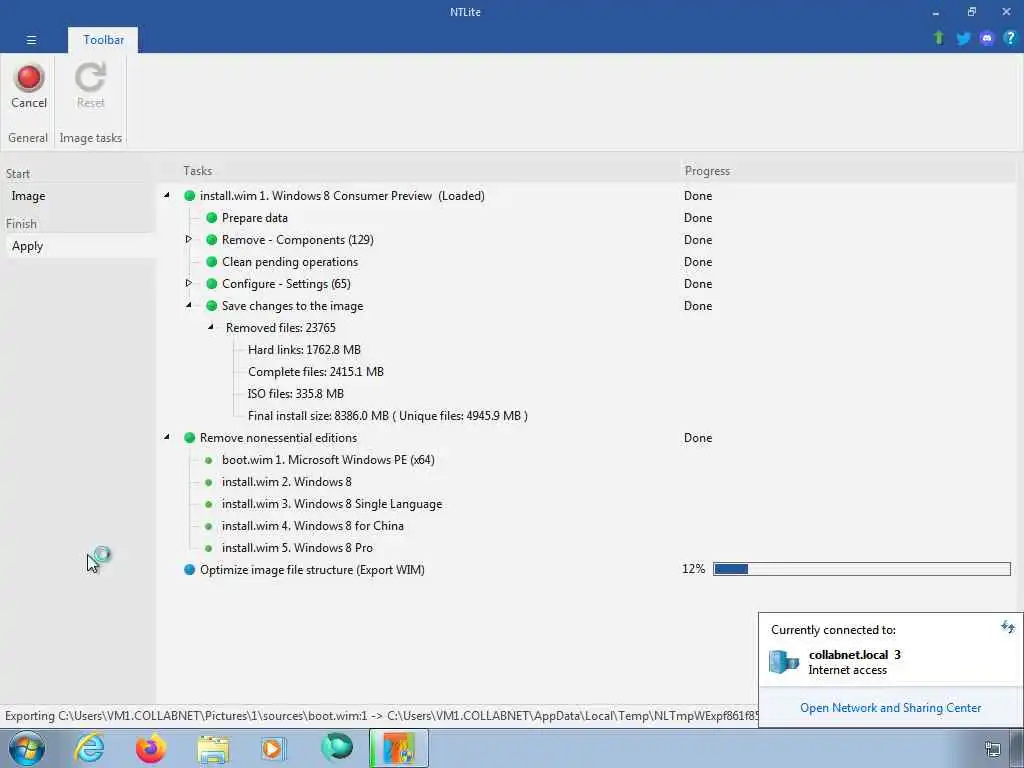Select install.wim 4. Windows 8 for China
The width and height of the screenshot is (1024, 768).
click(x=313, y=526)
